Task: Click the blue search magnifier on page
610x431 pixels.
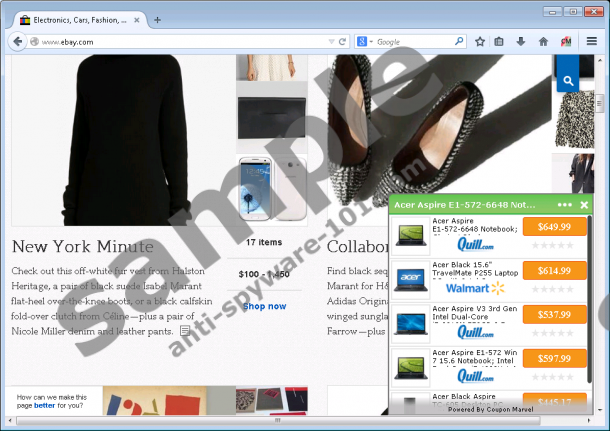Action: tap(567, 80)
